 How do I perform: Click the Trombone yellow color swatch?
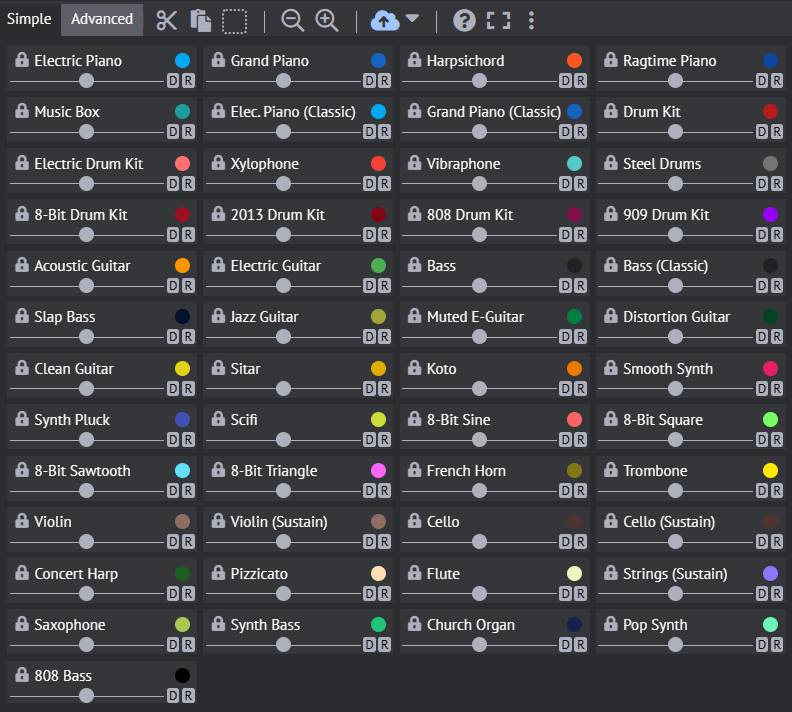770,471
